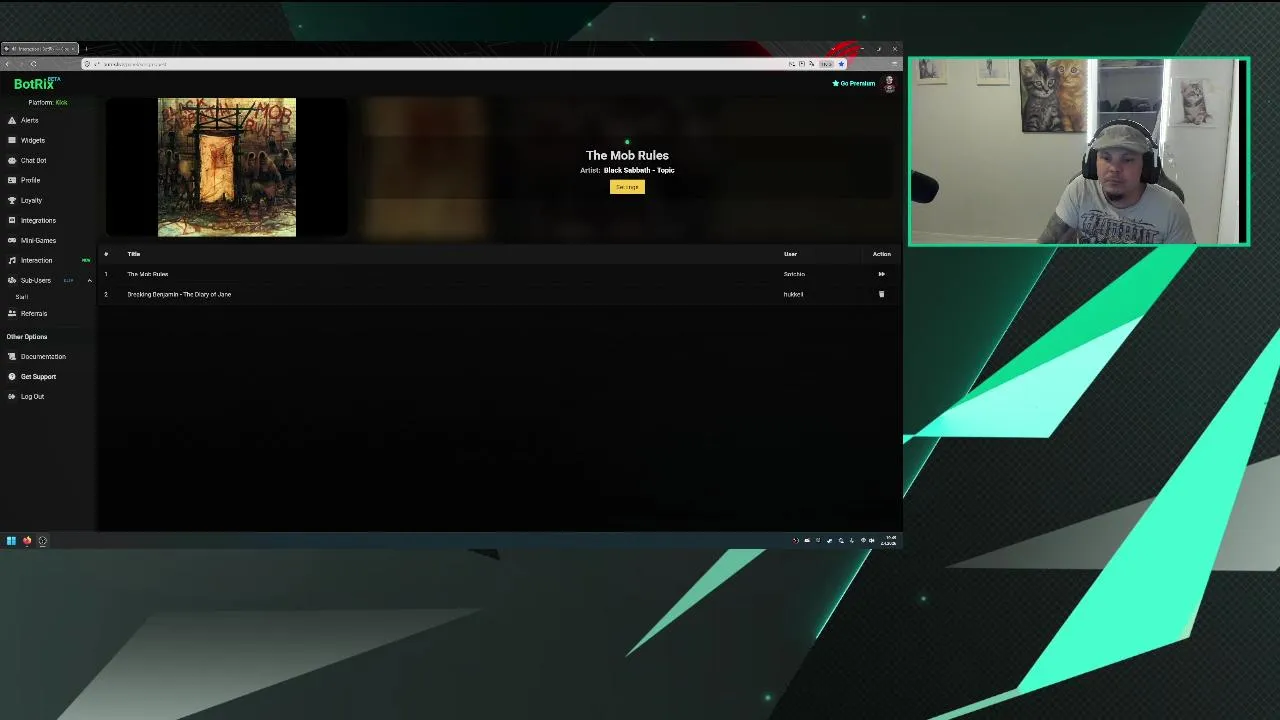Open Integrations via its sidebar icon
Image resolution: width=1280 pixels, height=720 pixels.
pos(12,220)
